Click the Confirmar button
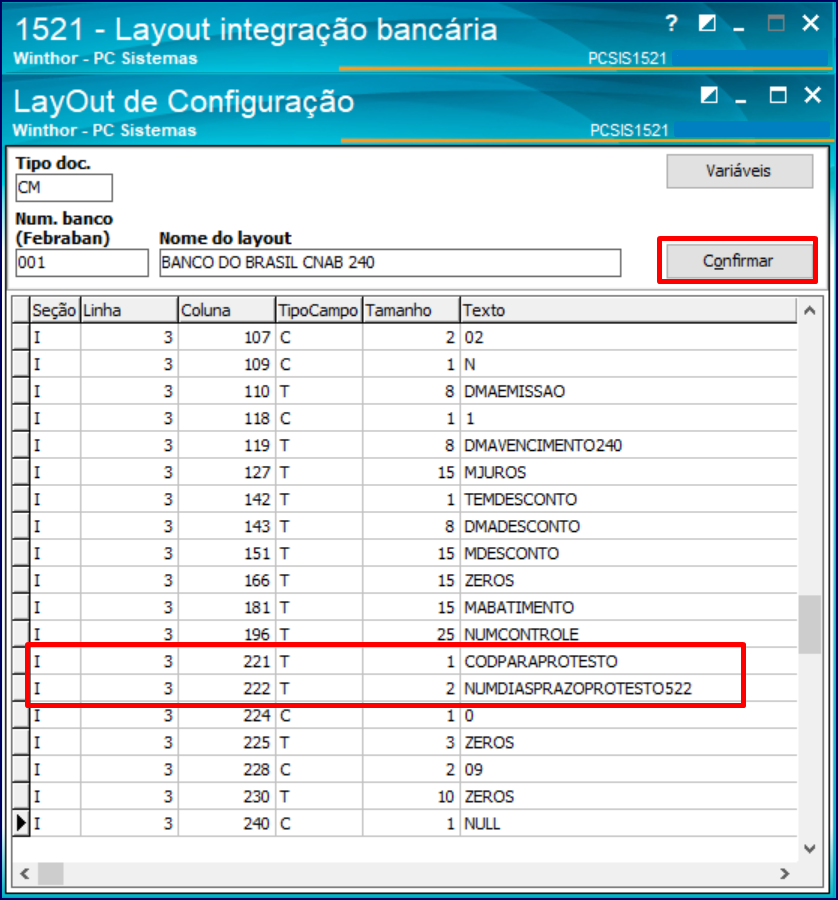Image resolution: width=838 pixels, height=900 pixels. (739, 261)
